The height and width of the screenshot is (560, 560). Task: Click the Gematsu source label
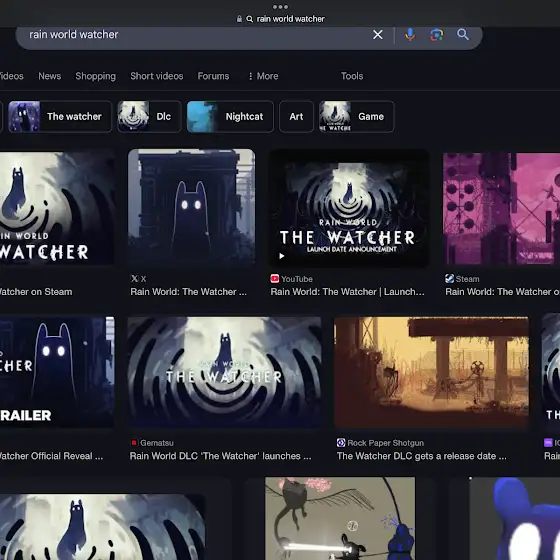157,443
